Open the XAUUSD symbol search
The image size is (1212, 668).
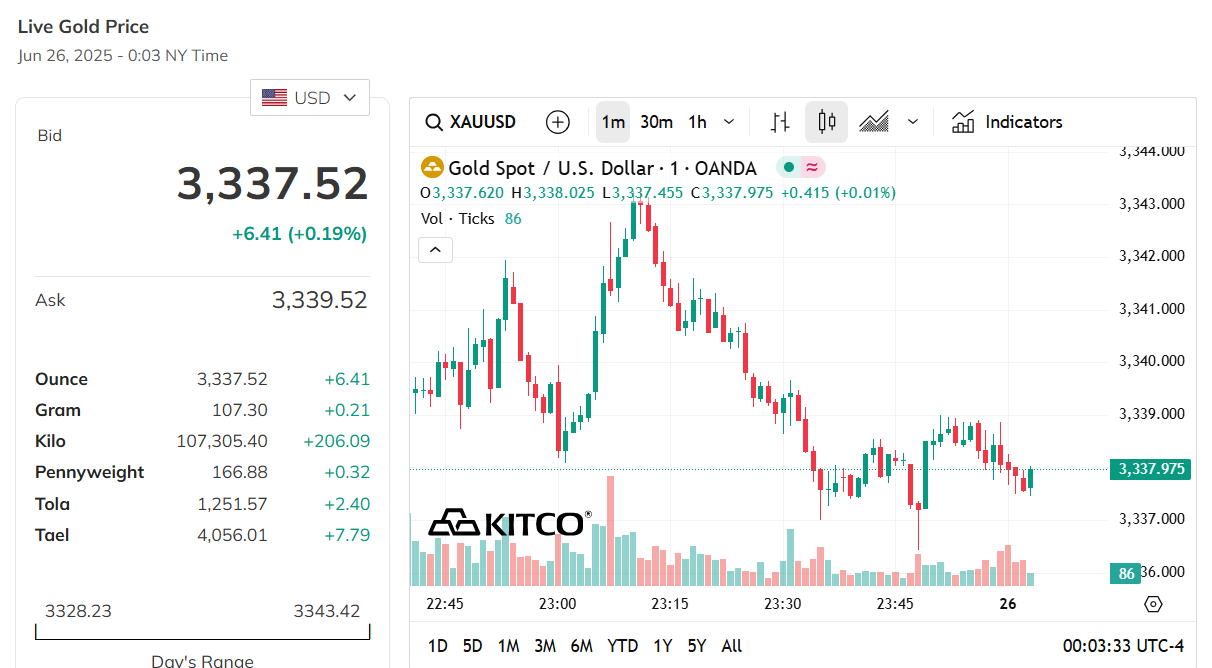click(471, 122)
